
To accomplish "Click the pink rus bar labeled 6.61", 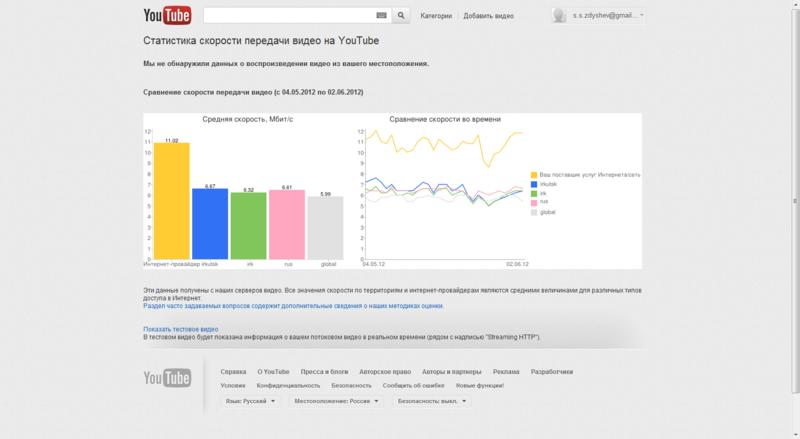I will [x=287, y=225].
